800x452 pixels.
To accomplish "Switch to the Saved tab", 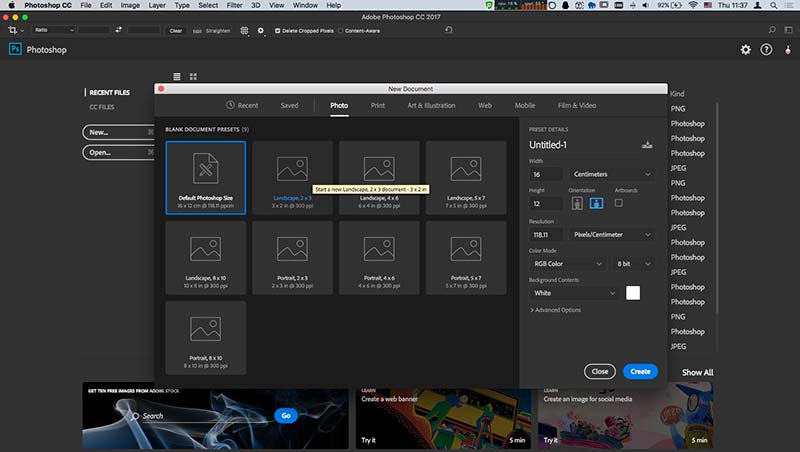I will click(289, 105).
